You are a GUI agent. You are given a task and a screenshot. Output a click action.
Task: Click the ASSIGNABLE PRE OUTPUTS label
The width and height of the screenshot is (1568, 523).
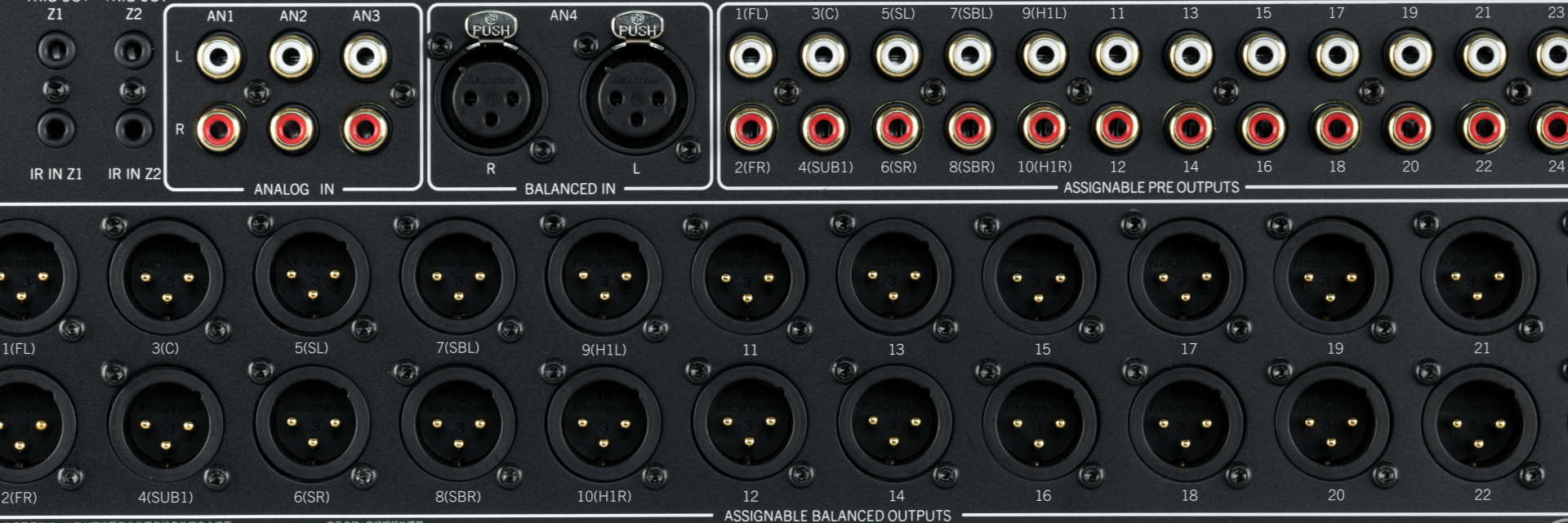click(1151, 187)
